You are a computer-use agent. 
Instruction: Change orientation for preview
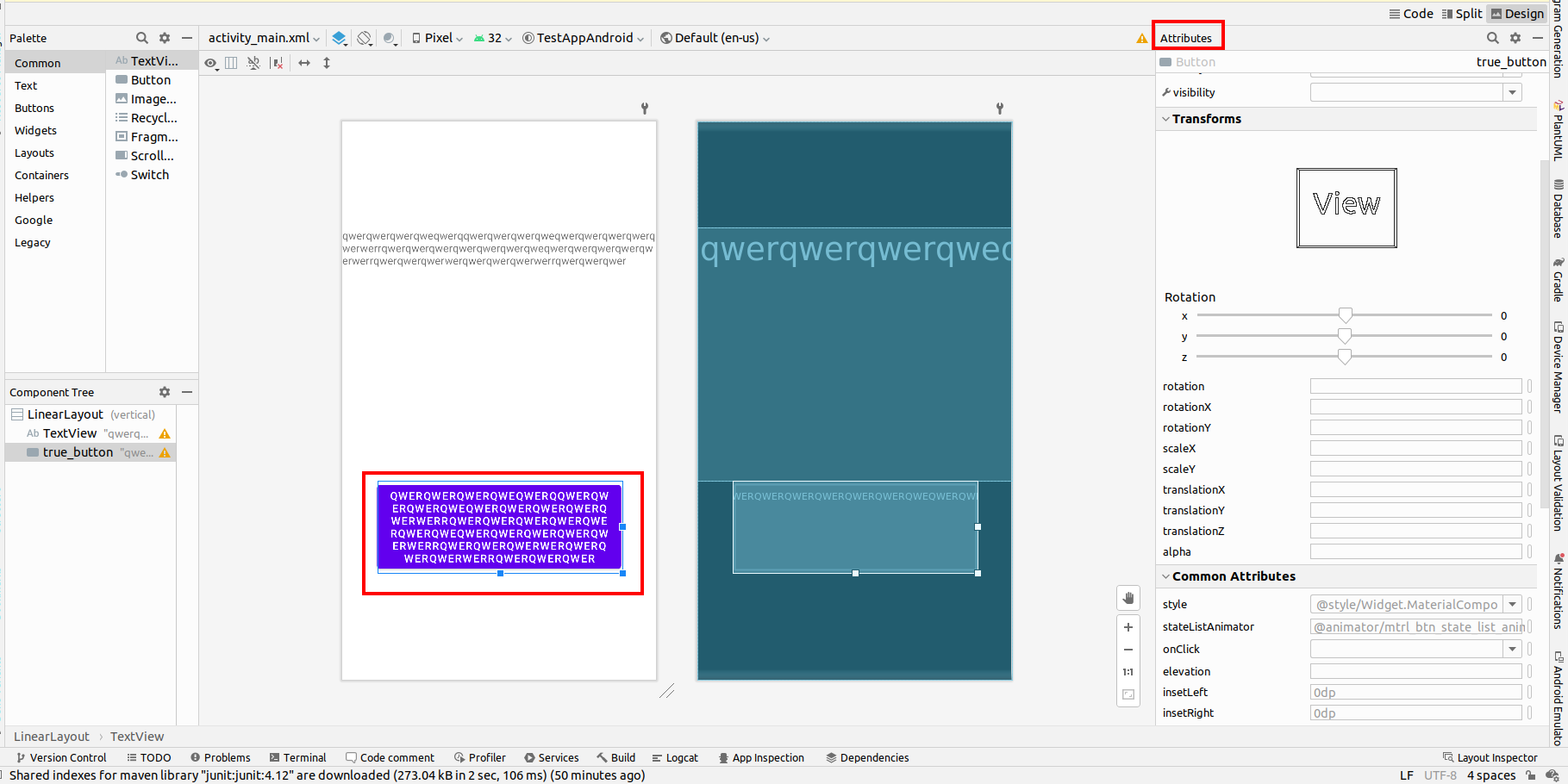pyautogui.click(x=365, y=38)
